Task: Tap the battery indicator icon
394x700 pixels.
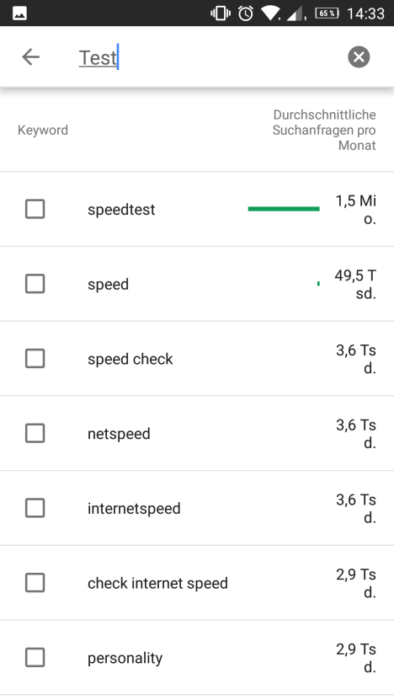Action: click(327, 13)
